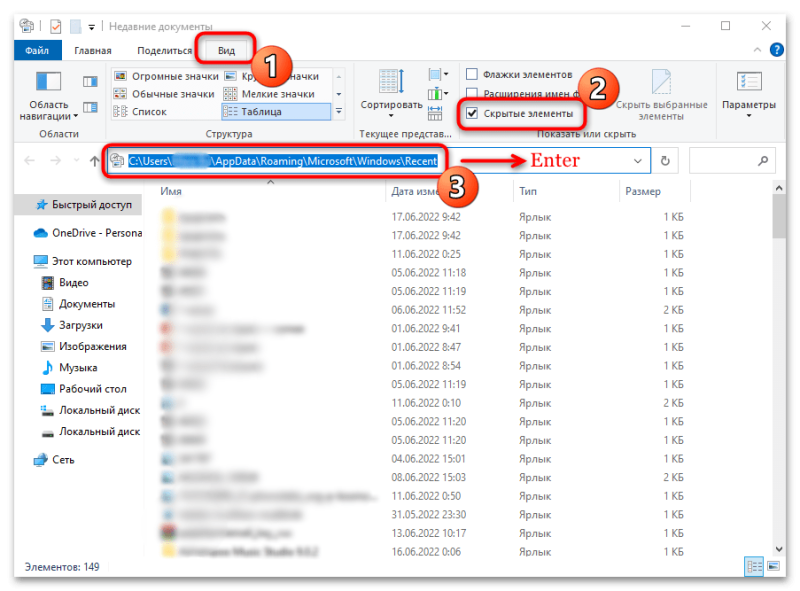
Task: Click the Sort by (Сортировать) icon
Action: pyautogui.click(x=391, y=93)
